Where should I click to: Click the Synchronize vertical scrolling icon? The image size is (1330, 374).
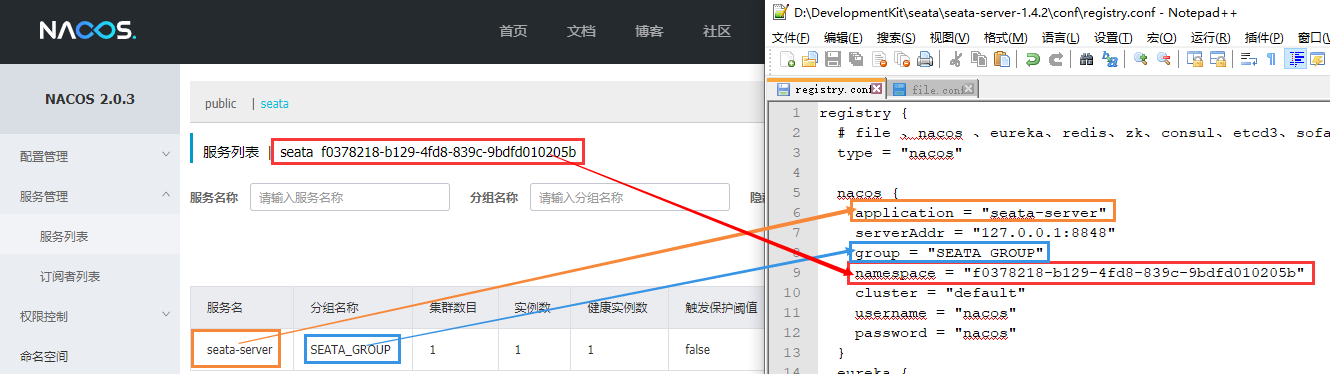[x=1194, y=59]
